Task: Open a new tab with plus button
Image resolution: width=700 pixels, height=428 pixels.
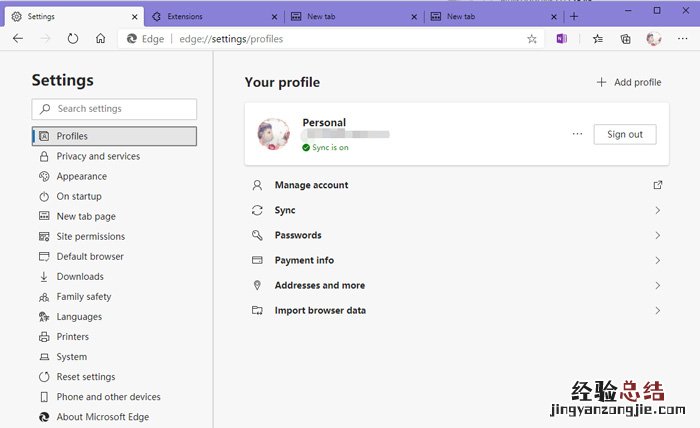Action: 574,16
